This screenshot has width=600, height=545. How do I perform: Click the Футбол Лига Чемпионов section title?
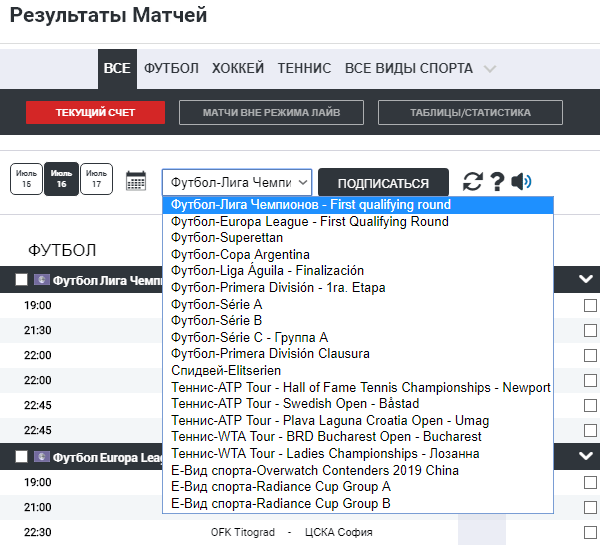108,281
